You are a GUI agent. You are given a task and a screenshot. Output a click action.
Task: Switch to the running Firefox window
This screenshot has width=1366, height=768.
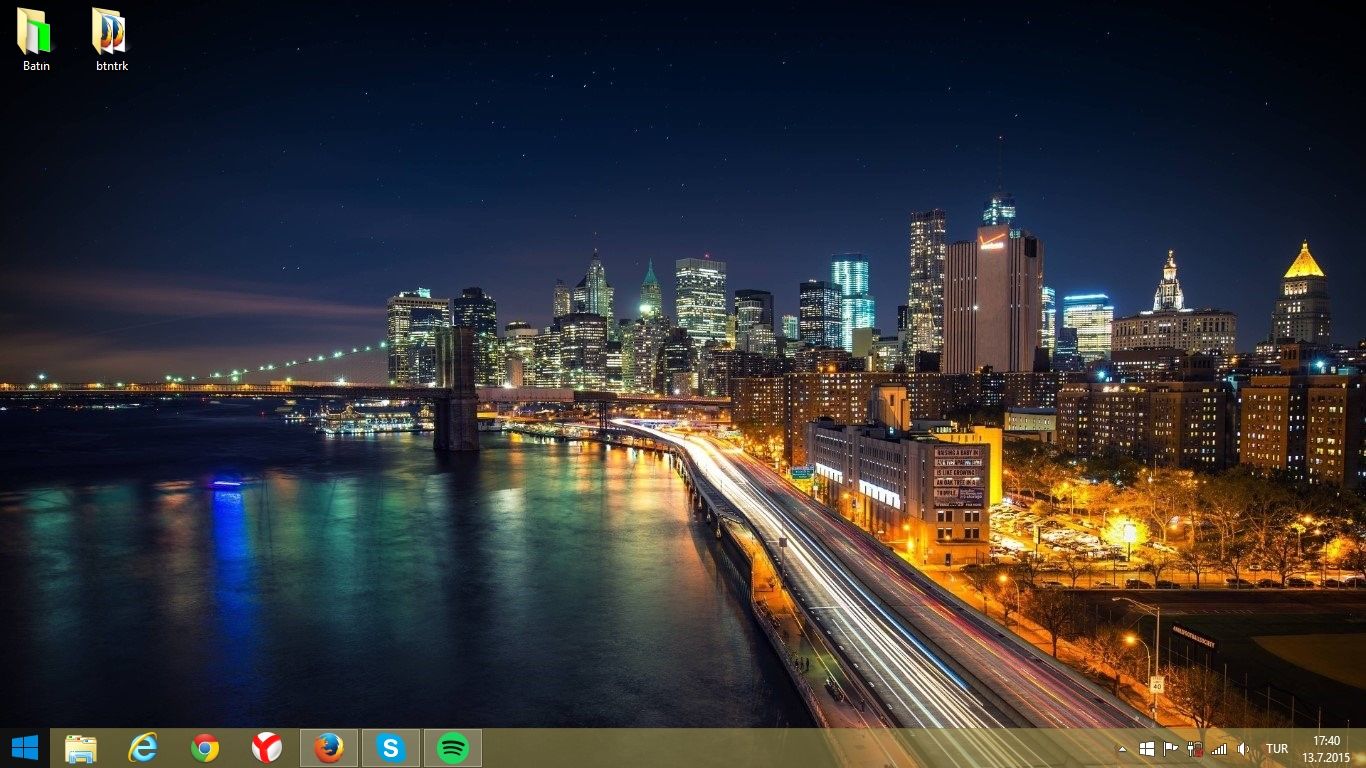click(329, 747)
